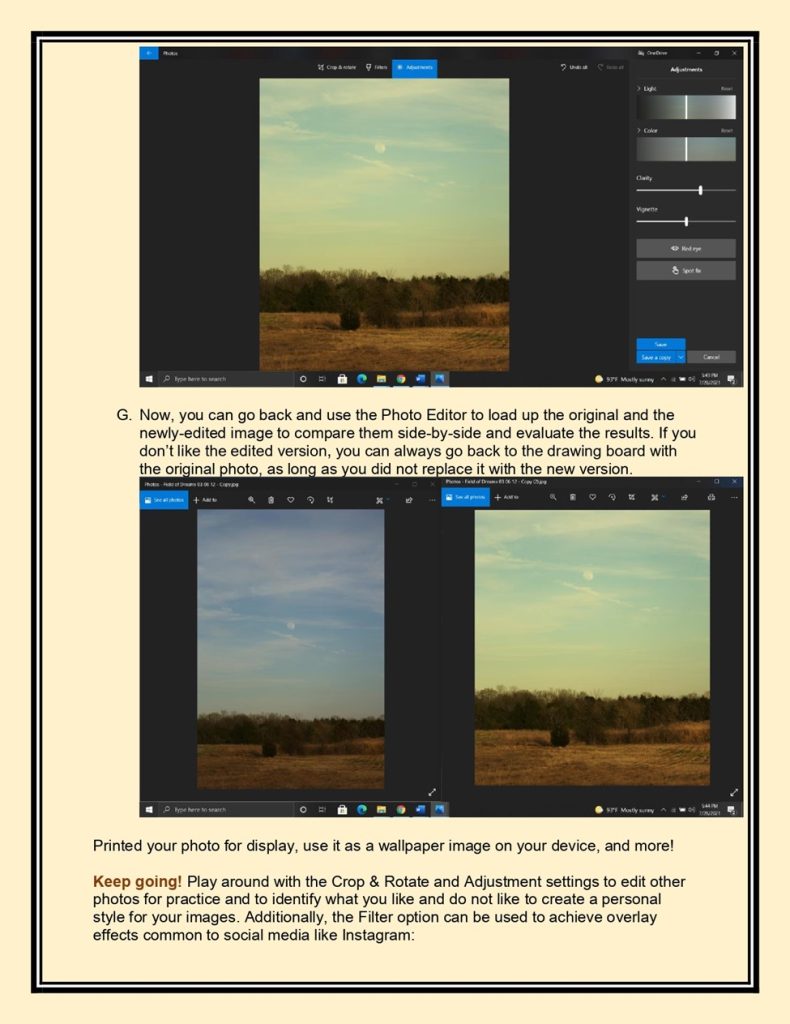Click search box in editor screenshot taskbar
Viewport: 790px width, 1024px height.
tap(226, 379)
